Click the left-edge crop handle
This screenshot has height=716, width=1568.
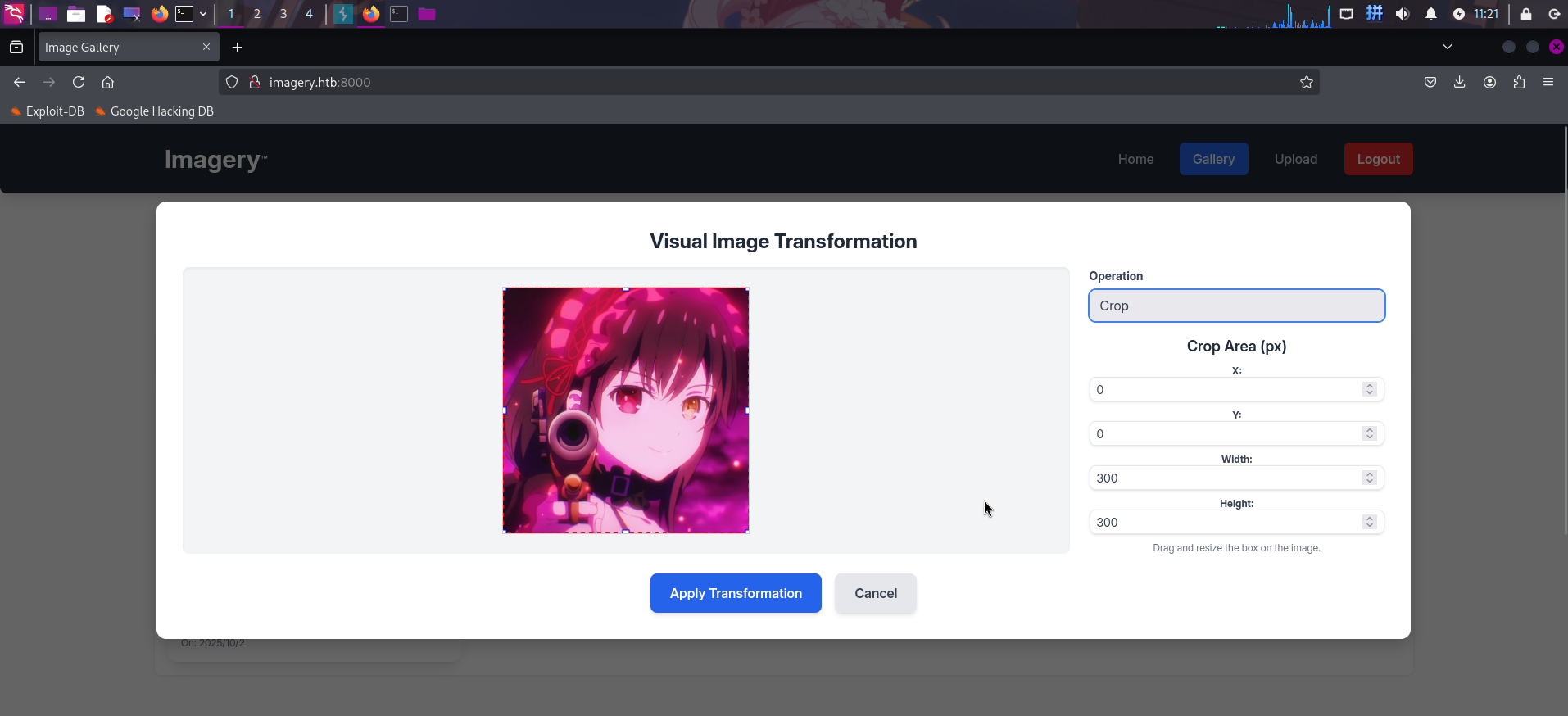pos(504,410)
